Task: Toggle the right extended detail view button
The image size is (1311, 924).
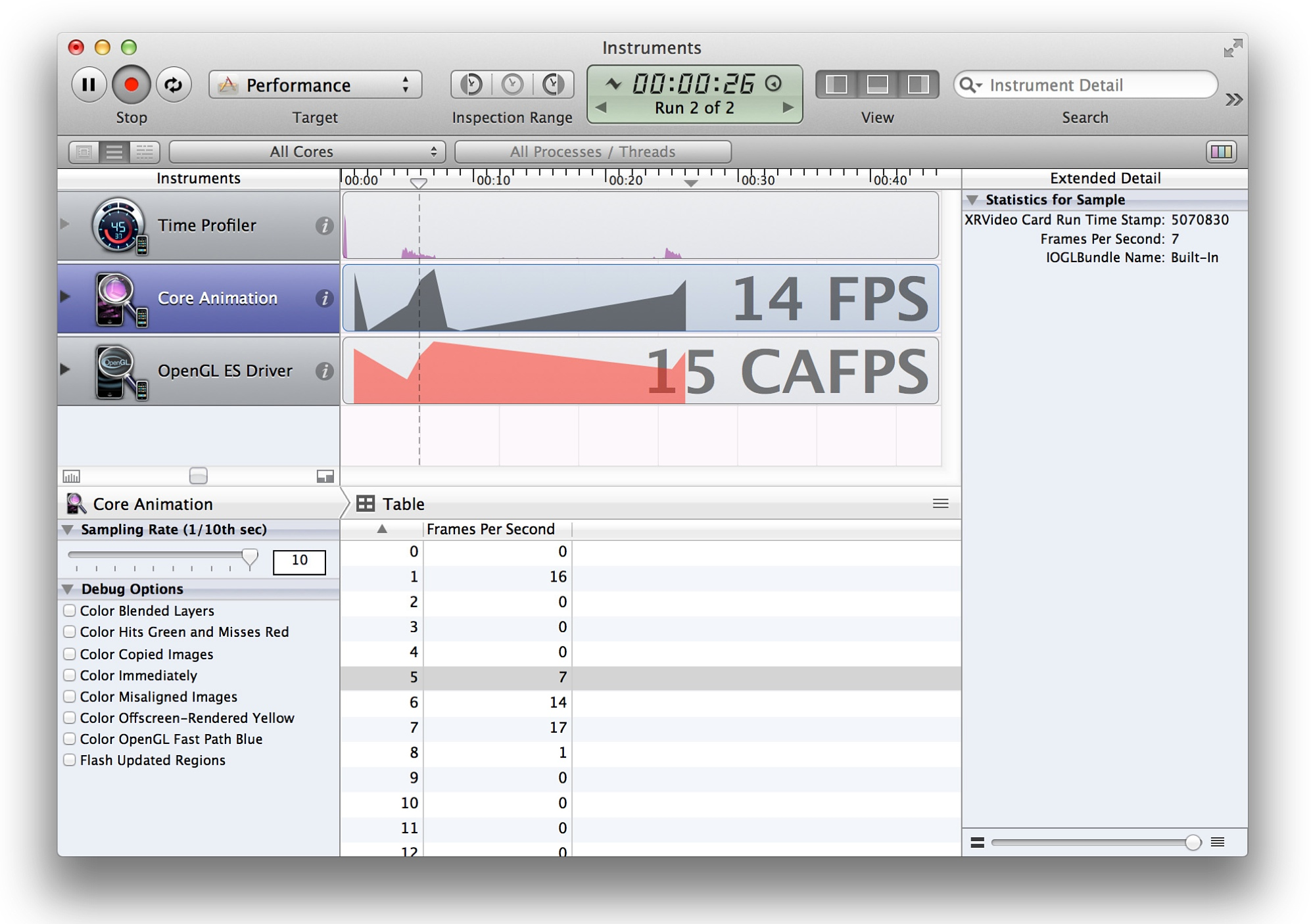Action: tap(918, 84)
